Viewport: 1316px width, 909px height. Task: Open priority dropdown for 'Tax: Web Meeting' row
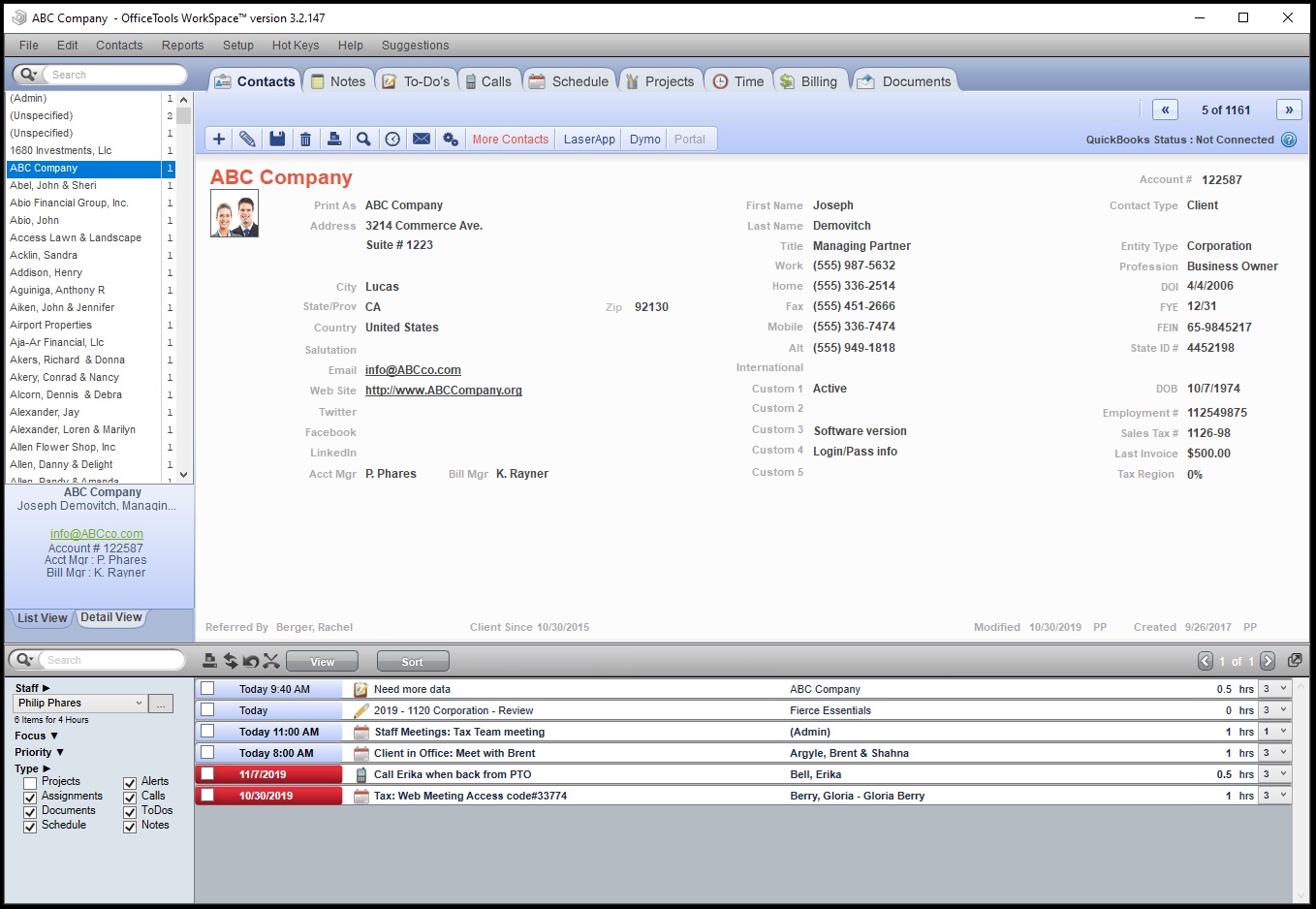(1274, 796)
